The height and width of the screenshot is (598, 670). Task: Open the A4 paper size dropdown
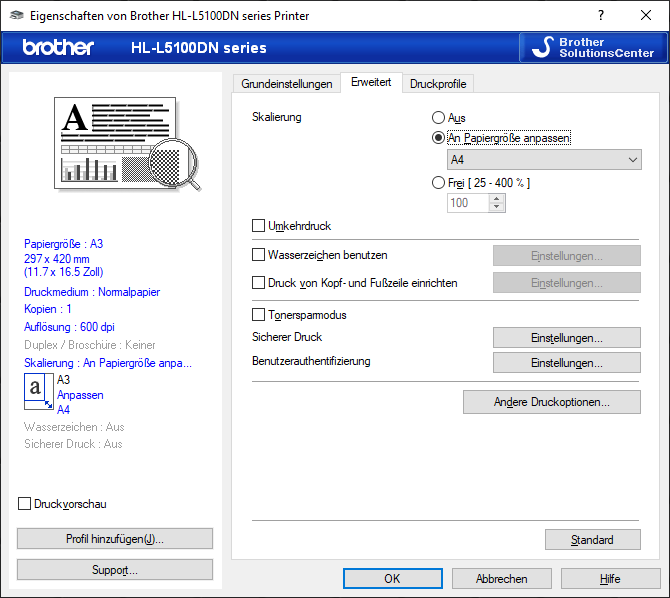[544, 159]
